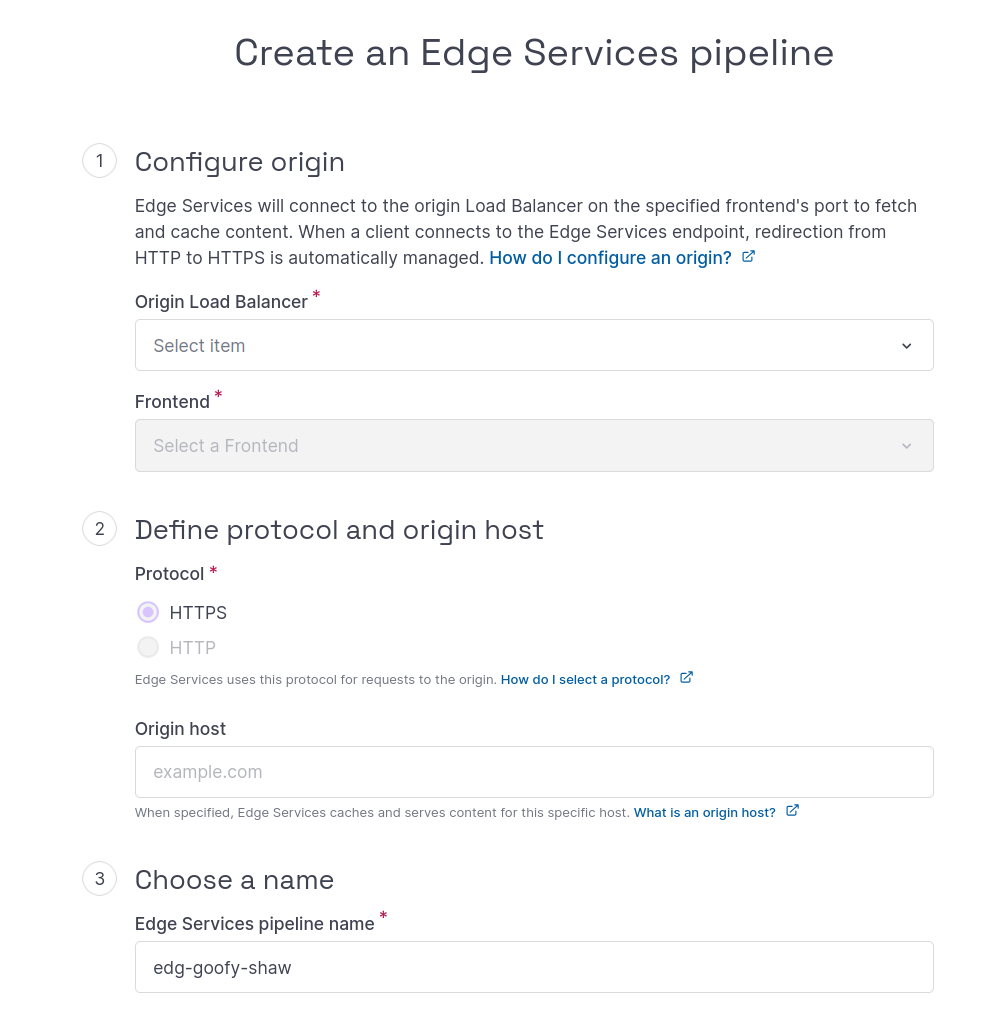The width and height of the screenshot is (985, 1012).
Task: Click the Define protocol and origin host heading
Action: coord(339,529)
